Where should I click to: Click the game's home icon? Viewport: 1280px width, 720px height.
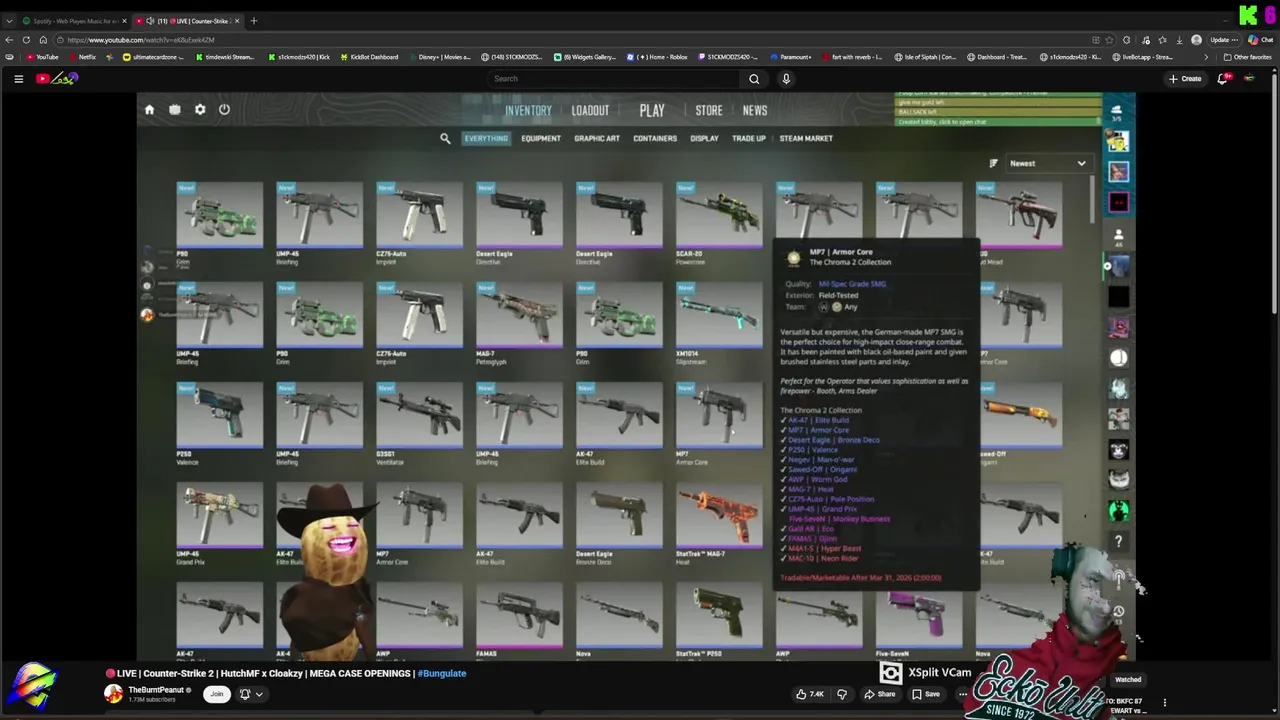[x=149, y=110]
